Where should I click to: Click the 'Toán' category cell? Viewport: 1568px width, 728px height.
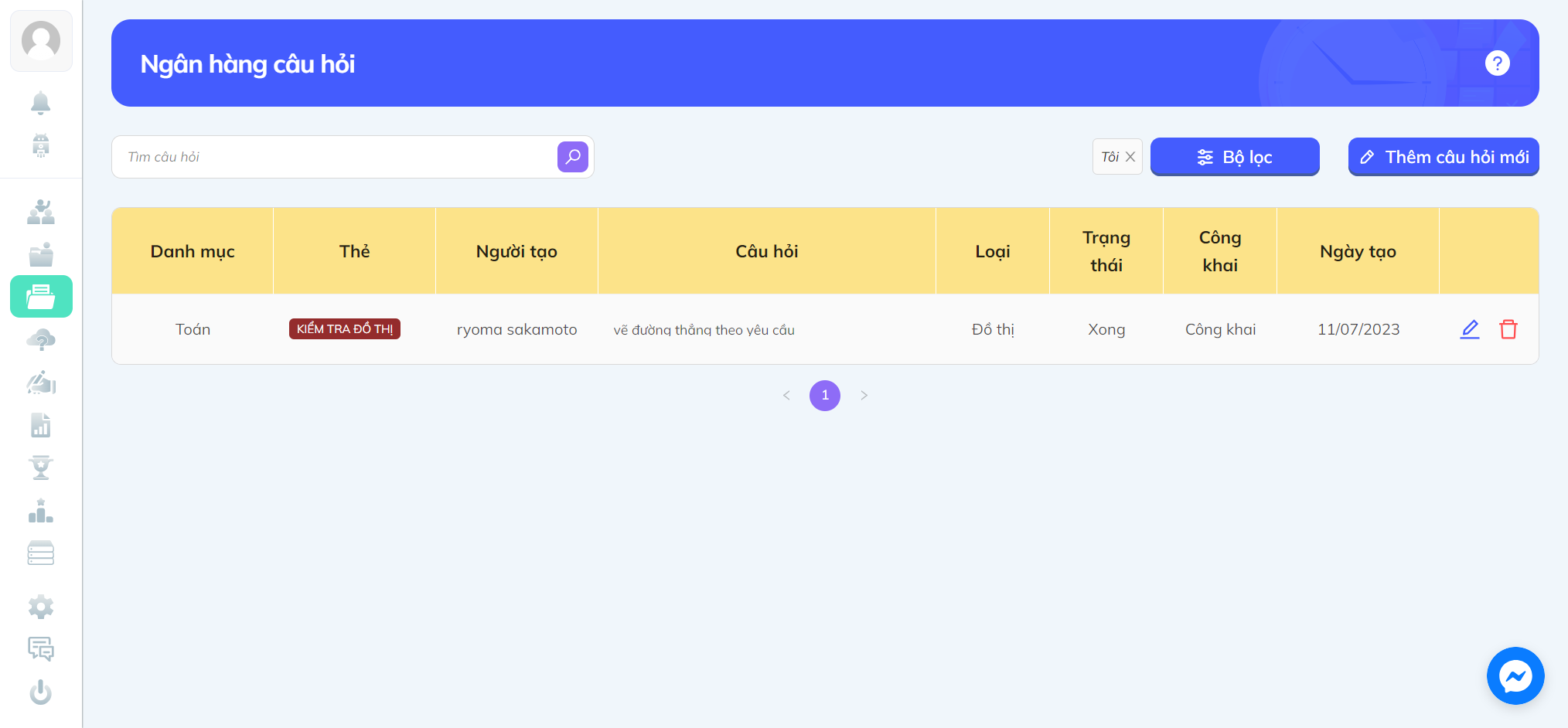[193, 329]
